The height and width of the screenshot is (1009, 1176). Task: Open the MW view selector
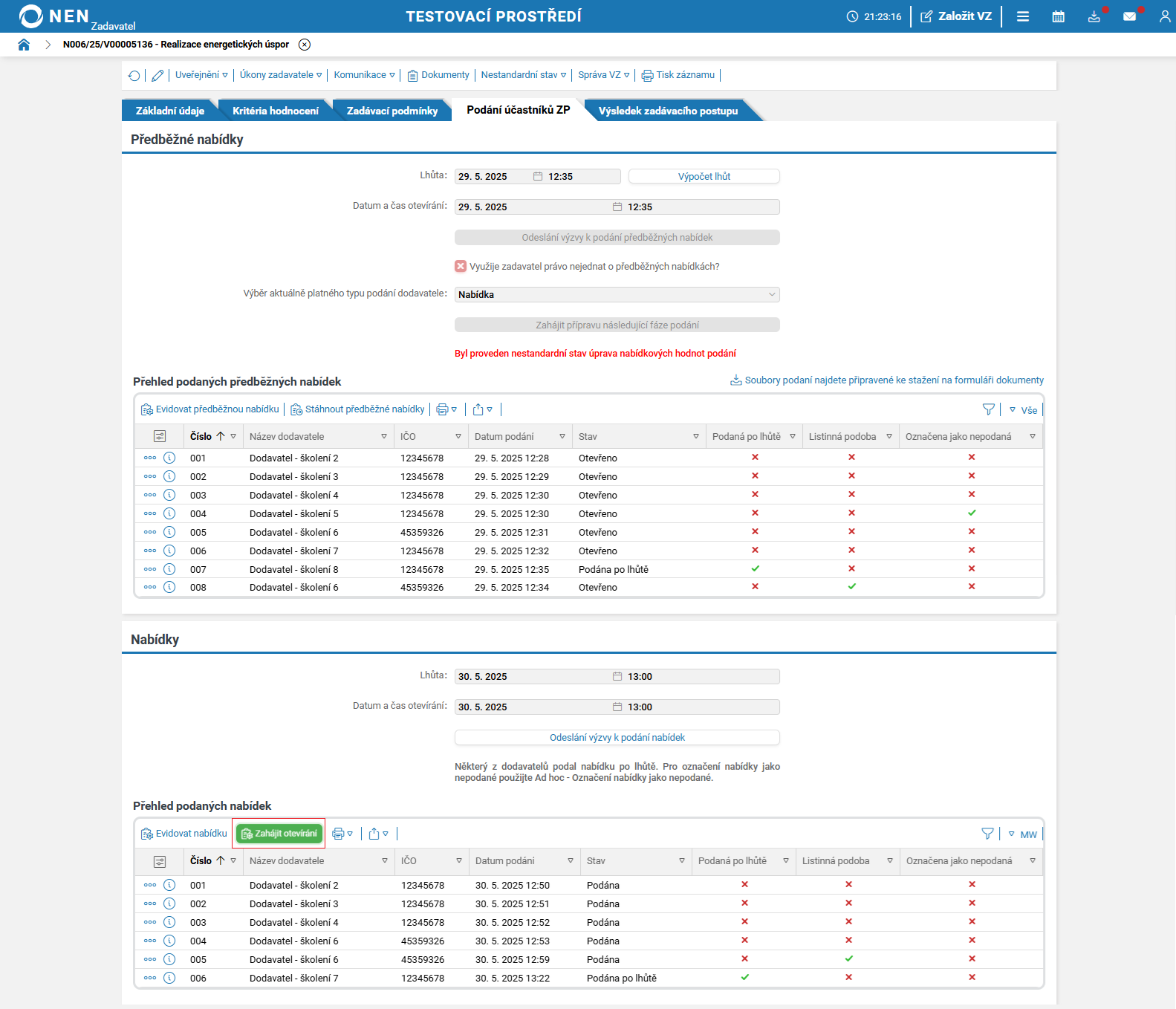click(x=1023, y=834)
